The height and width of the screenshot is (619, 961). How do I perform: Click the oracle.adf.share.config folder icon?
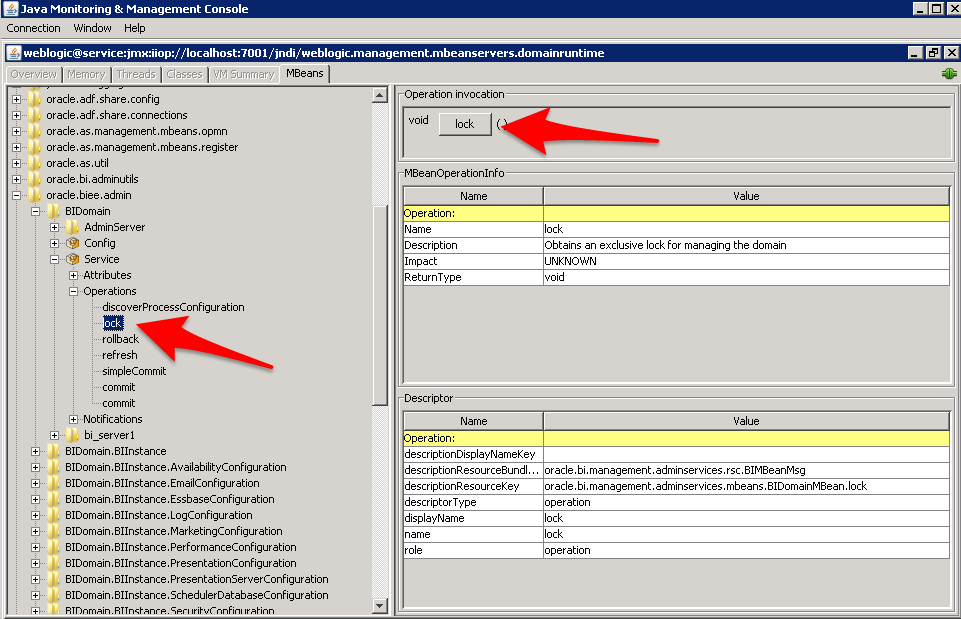(34, 99)
